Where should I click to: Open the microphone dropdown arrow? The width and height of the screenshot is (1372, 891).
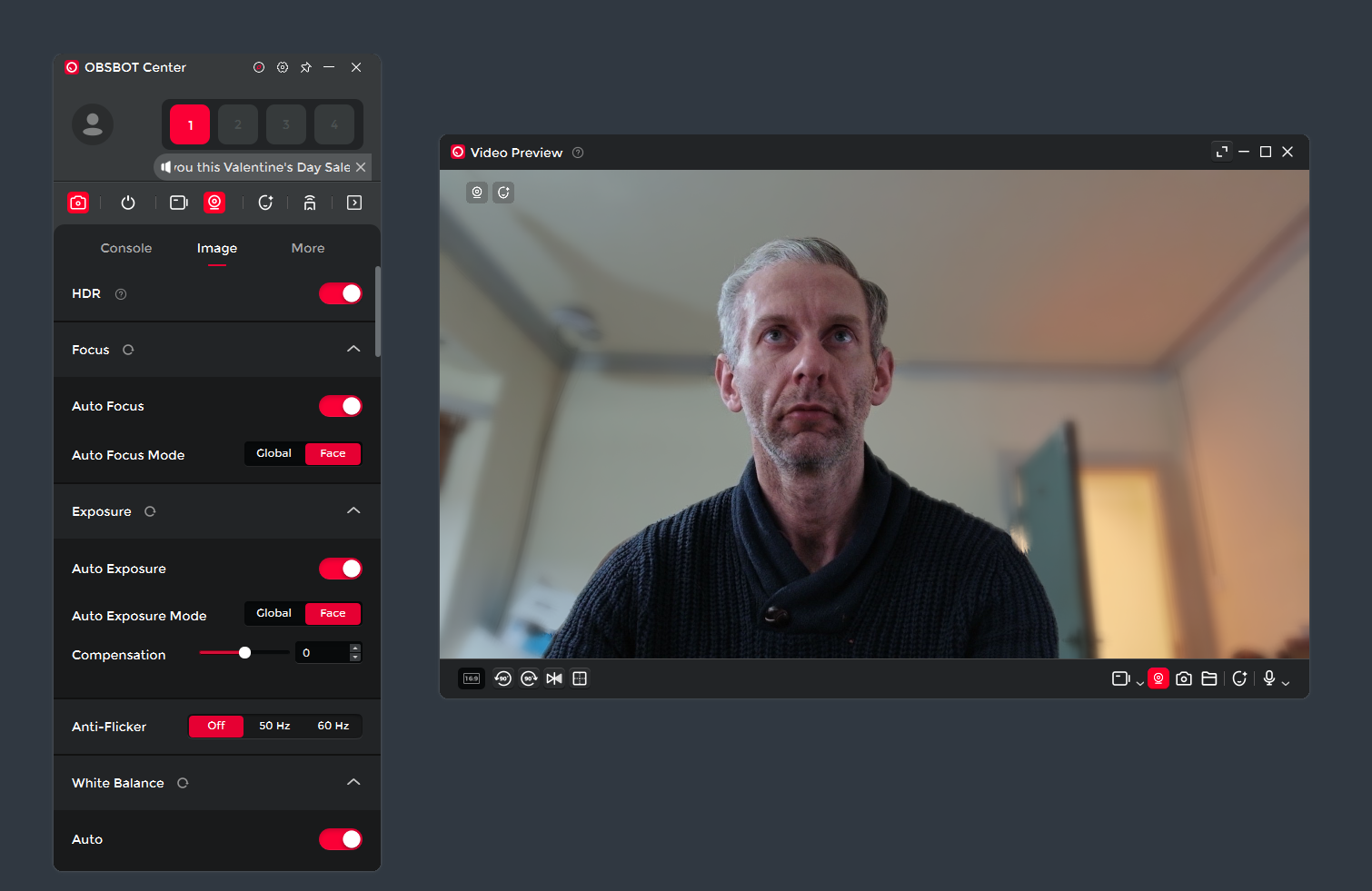[1286, 683]
